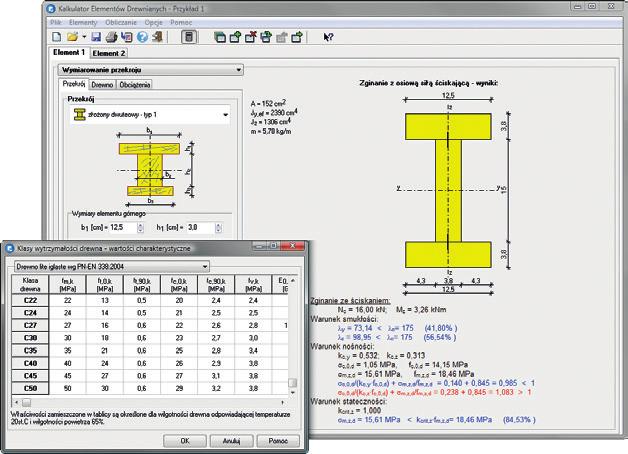Click the table's scroll right arrow
628x454 pixels.
click(x=283, y=402)
